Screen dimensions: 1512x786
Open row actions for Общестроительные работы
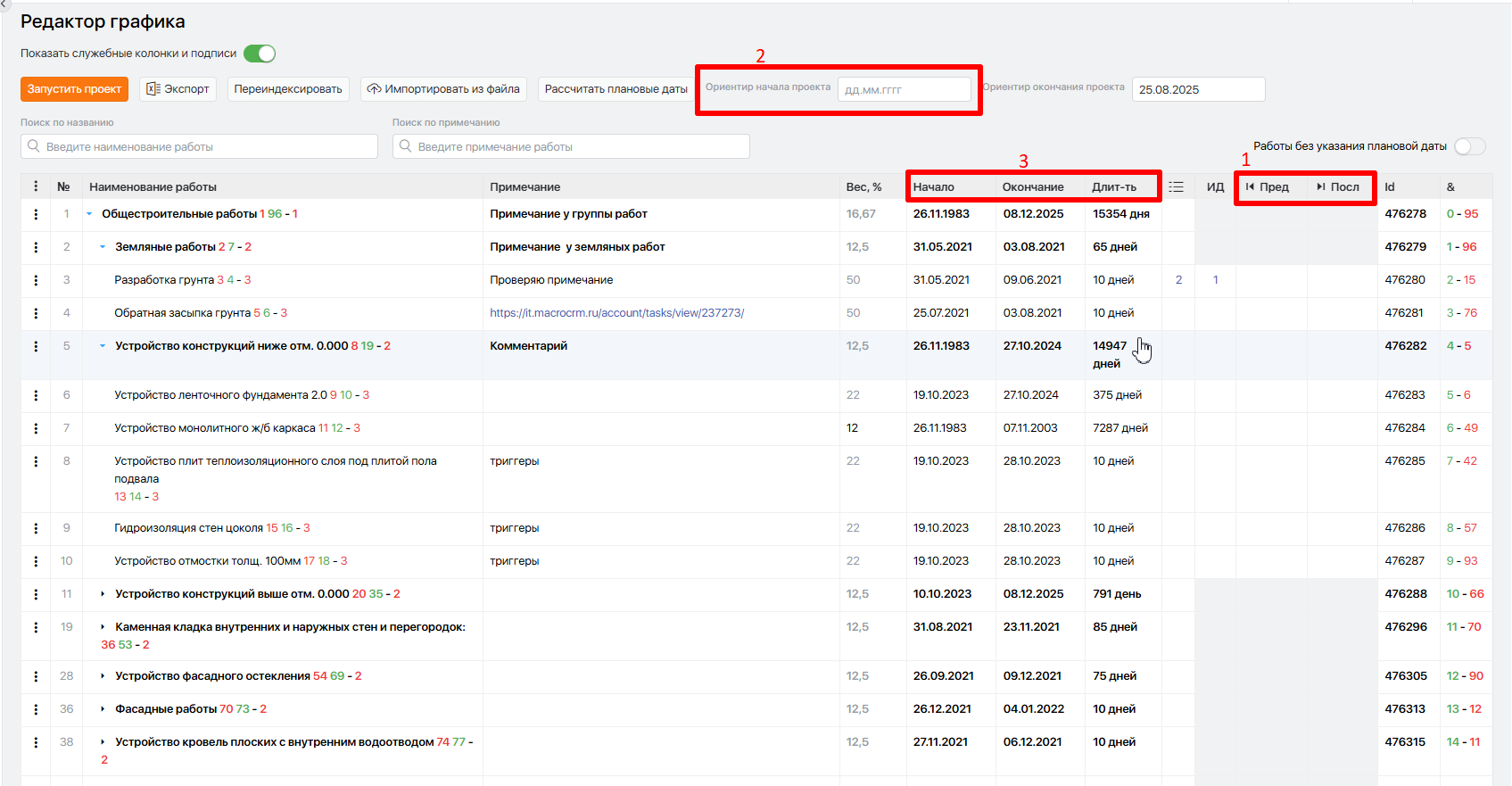coord(36,214)
